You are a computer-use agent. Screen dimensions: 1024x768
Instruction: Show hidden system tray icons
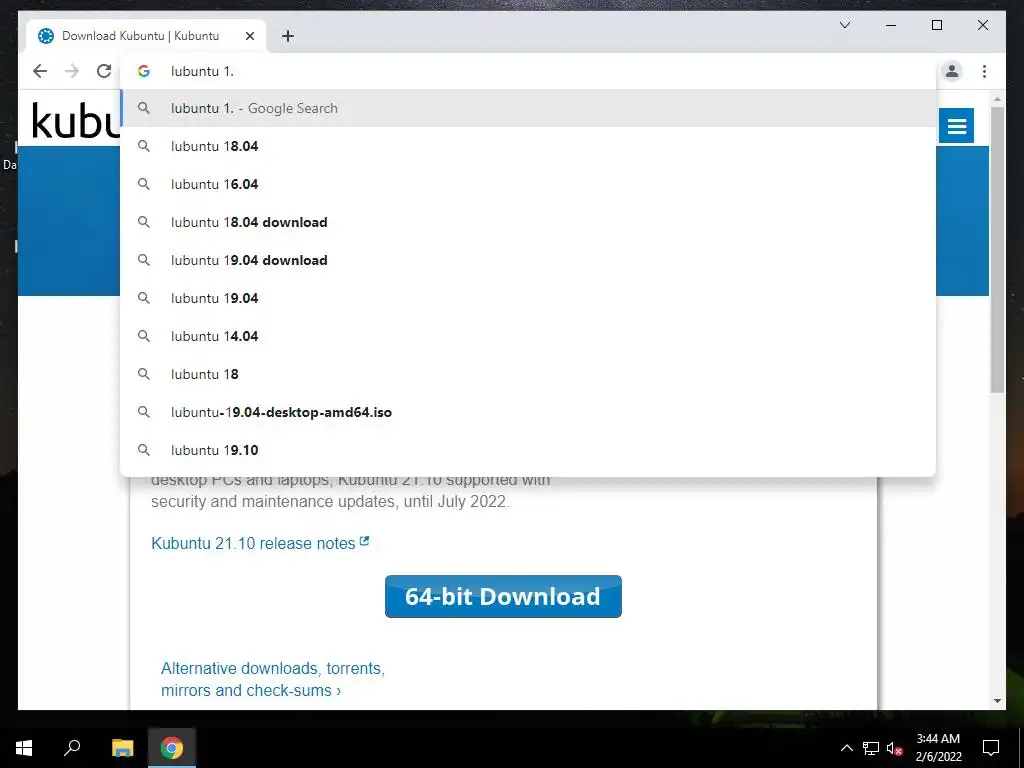[846, 748]
